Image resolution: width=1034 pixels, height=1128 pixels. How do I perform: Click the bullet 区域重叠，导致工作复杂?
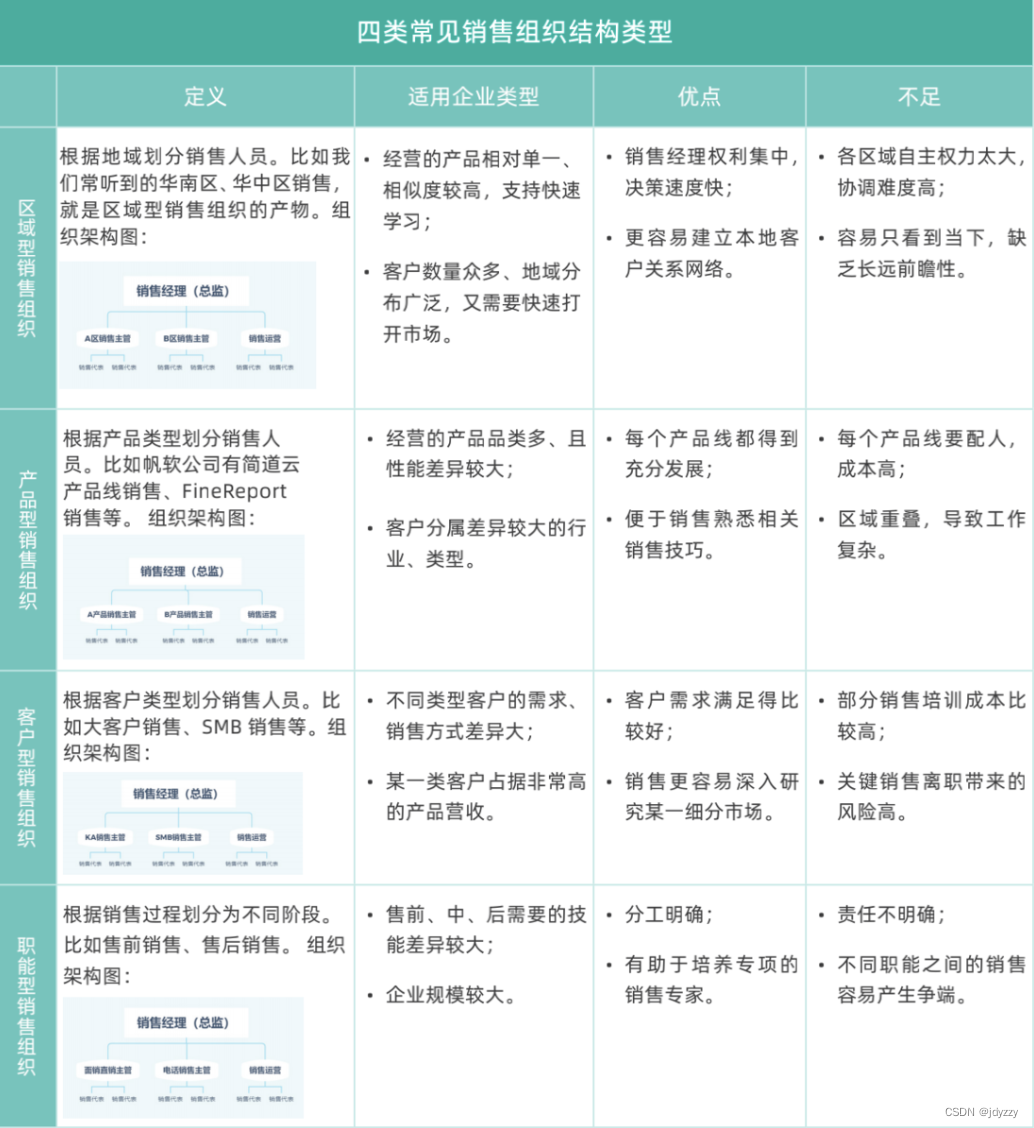[931, 535]
